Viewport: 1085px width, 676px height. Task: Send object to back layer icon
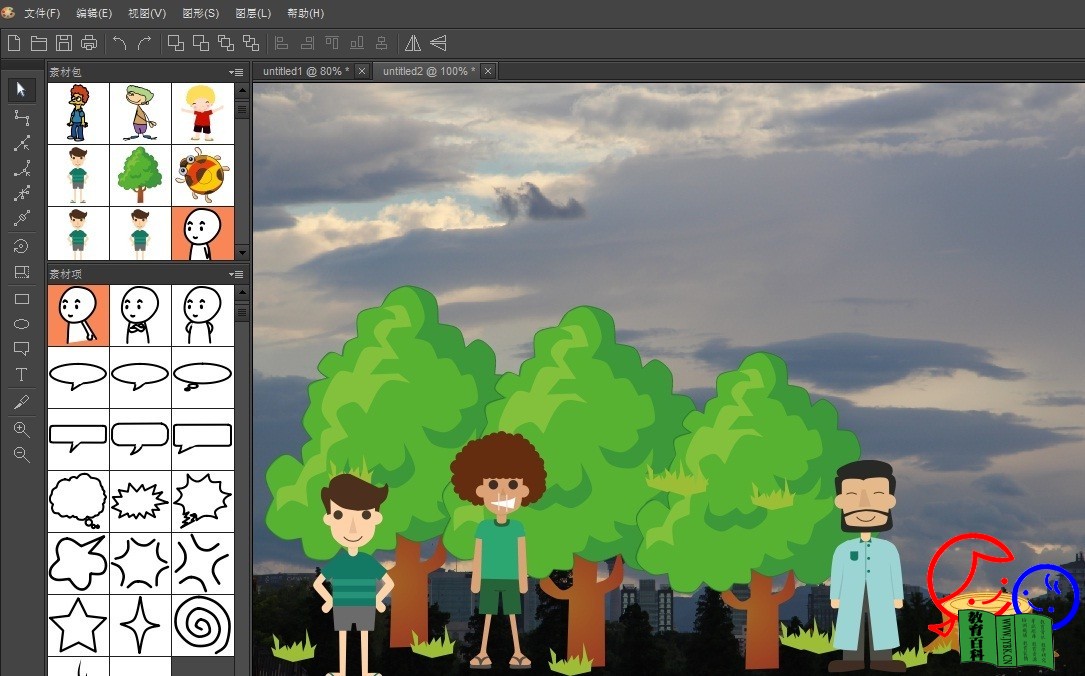tap(201, 44)
